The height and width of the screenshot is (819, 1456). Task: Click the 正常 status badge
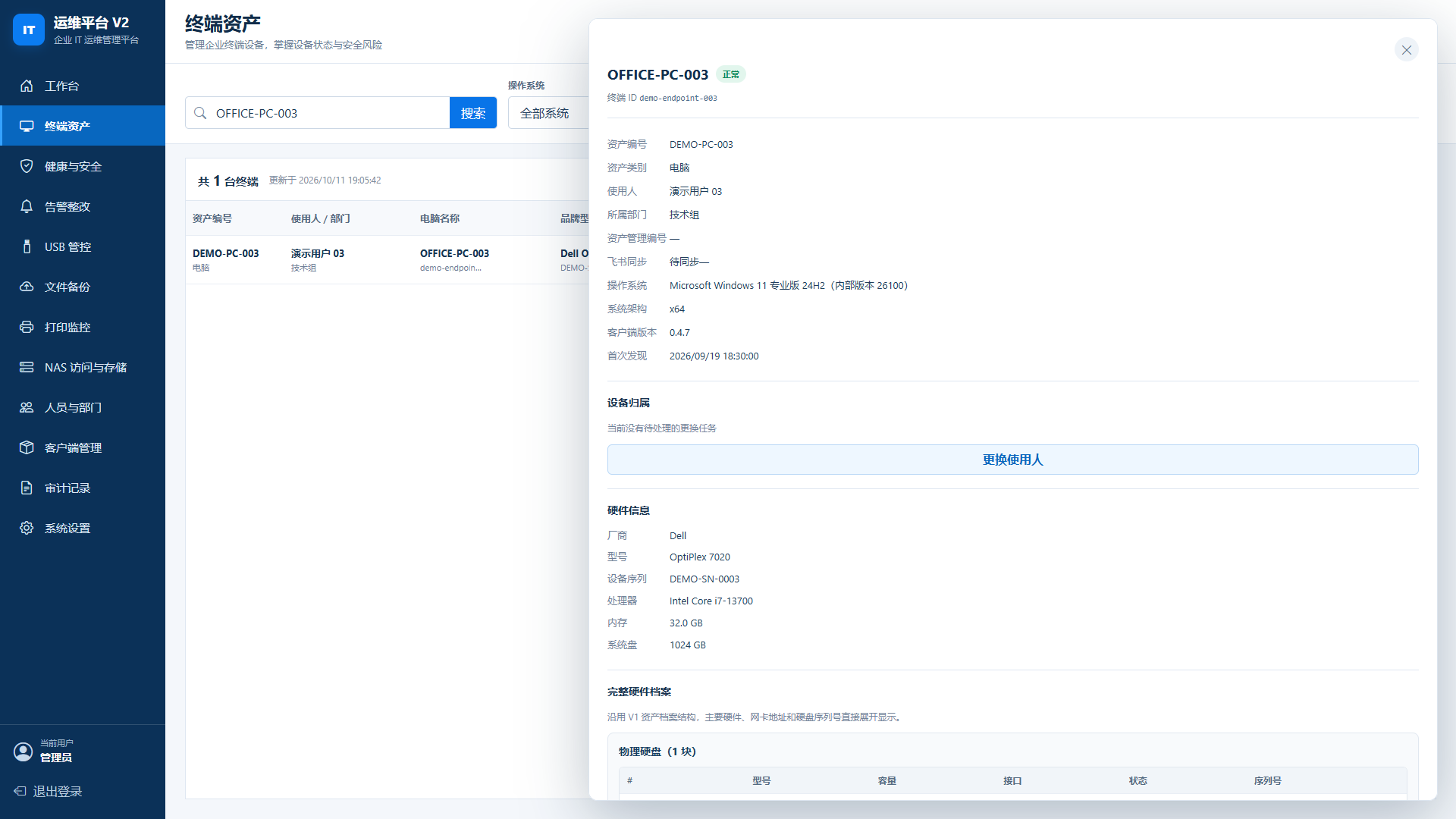tap(731, 74)
